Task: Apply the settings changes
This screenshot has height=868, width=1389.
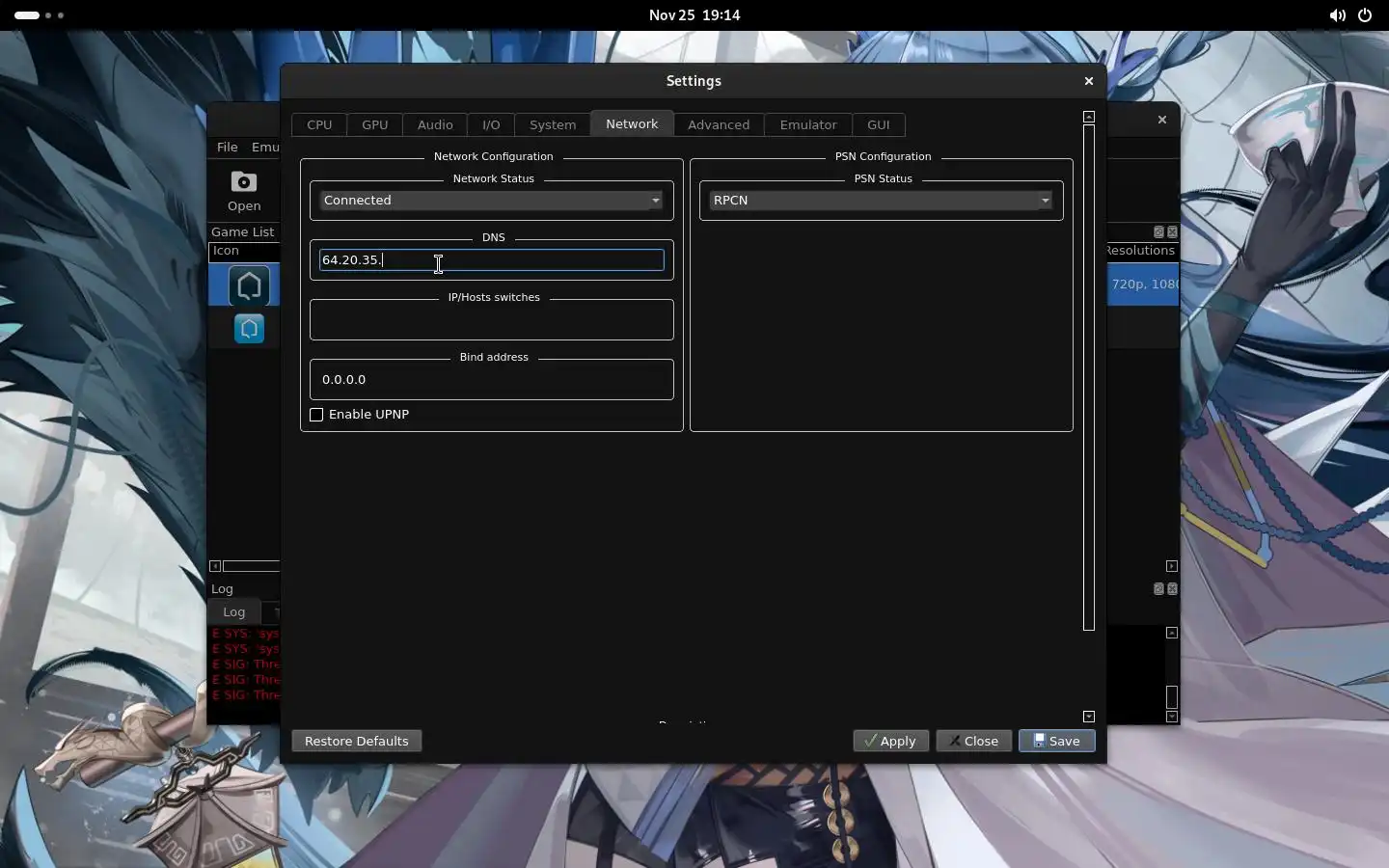Action: click(890, 741)
